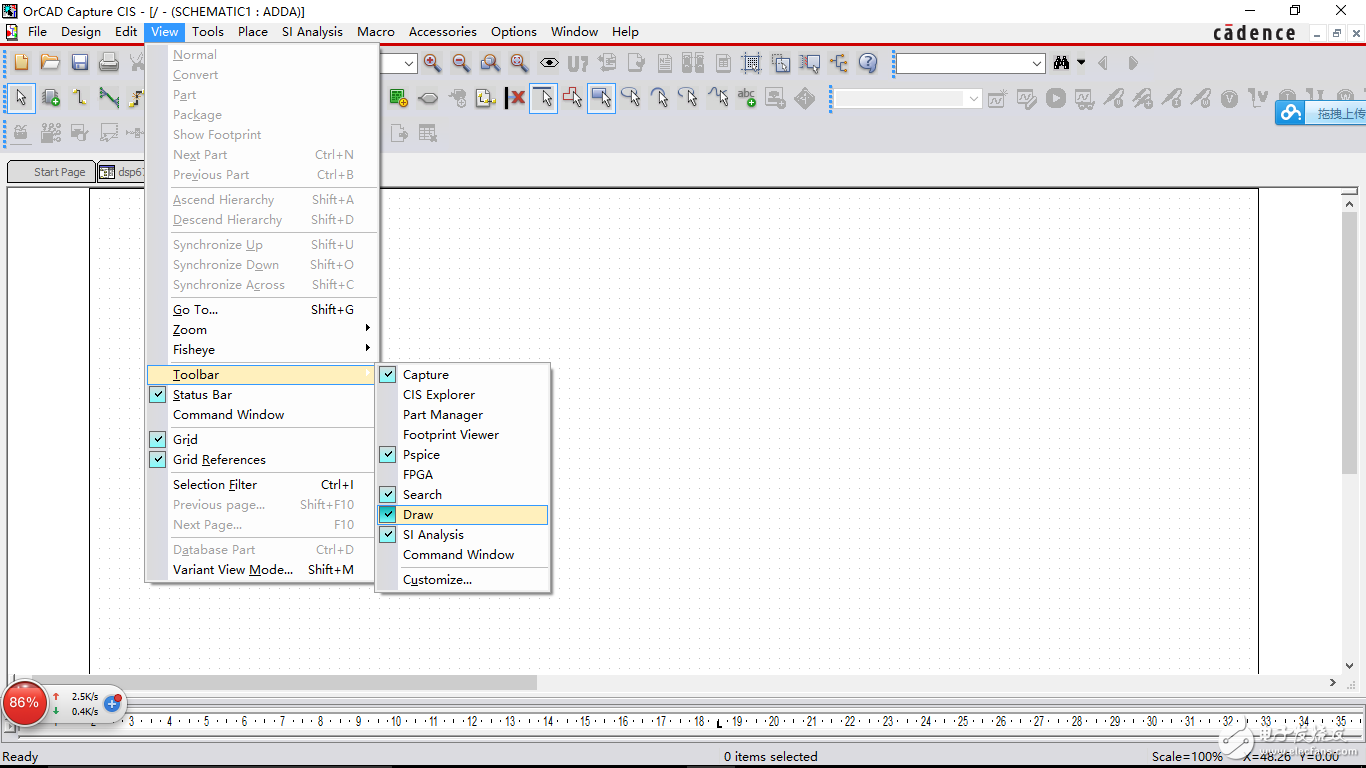This screenshot has width=1366, height=768.
Task: Open the Options menu
Action: click(514, 32)
